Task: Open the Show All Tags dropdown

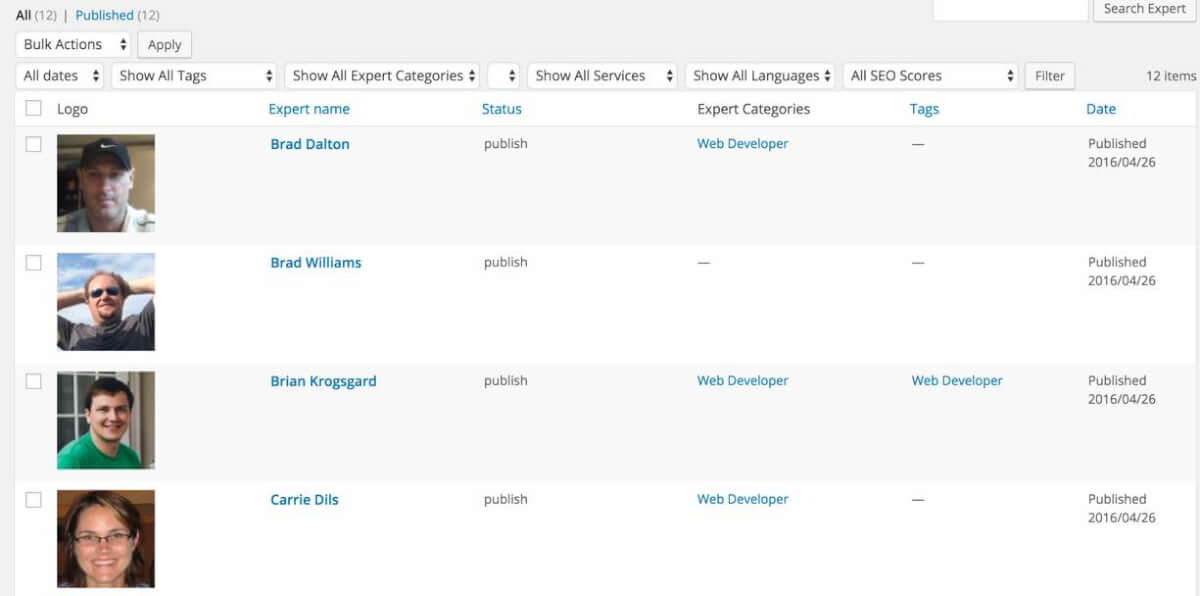Action: coord(195,75)
